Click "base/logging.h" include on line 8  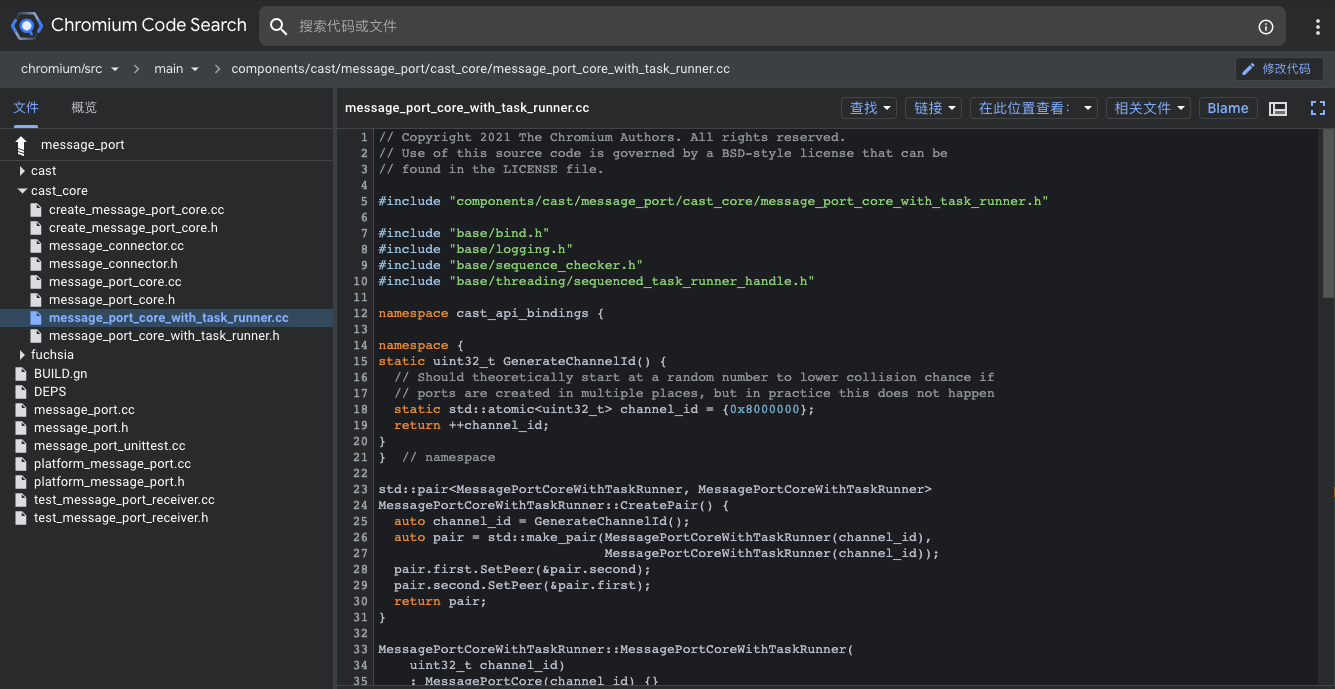click(511, 249)
